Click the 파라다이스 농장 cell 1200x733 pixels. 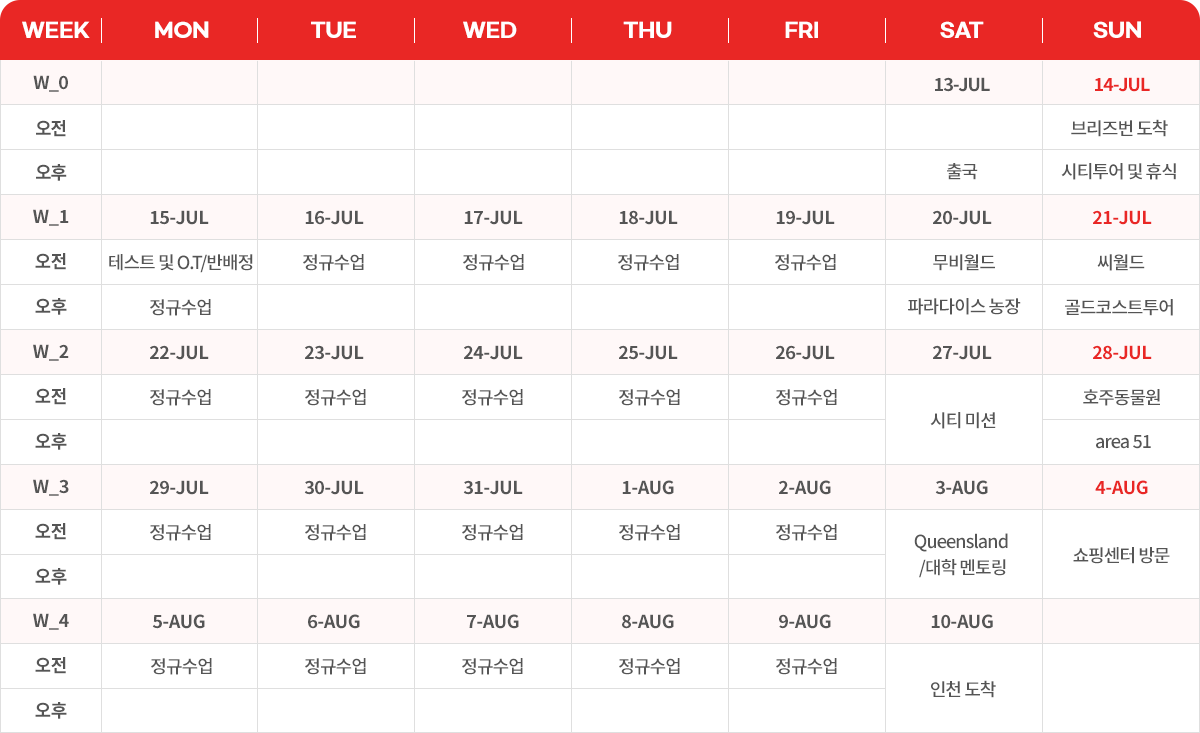tap(963, 307)
